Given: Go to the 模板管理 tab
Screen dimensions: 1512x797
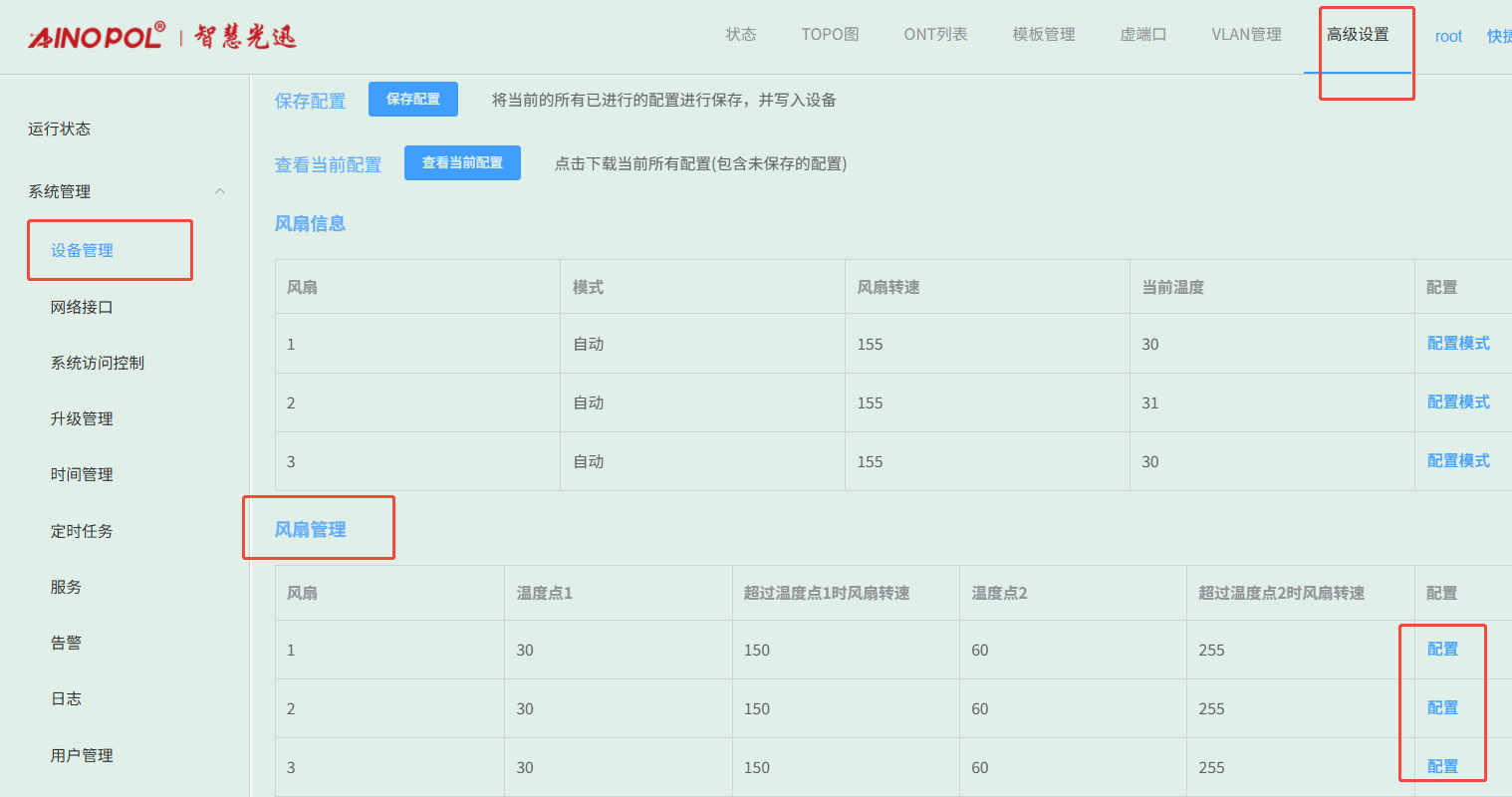Looking at the screenshot, I should pyautogui.click(x=1043, y=35).
